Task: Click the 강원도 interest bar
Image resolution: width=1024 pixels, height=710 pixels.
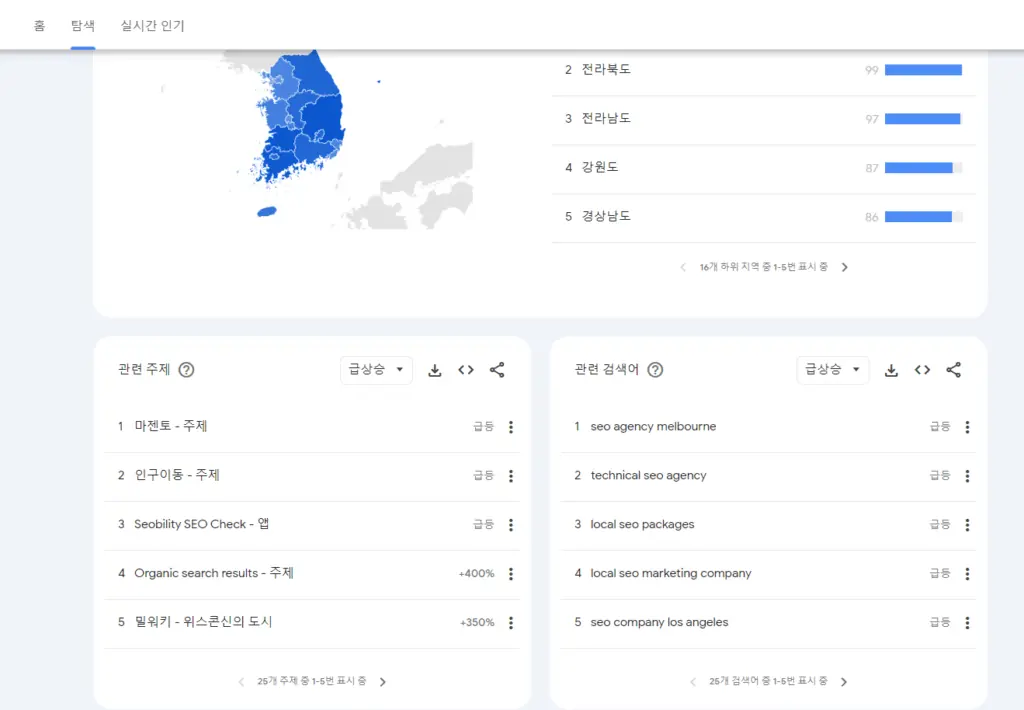Action: tap(923, 168)
